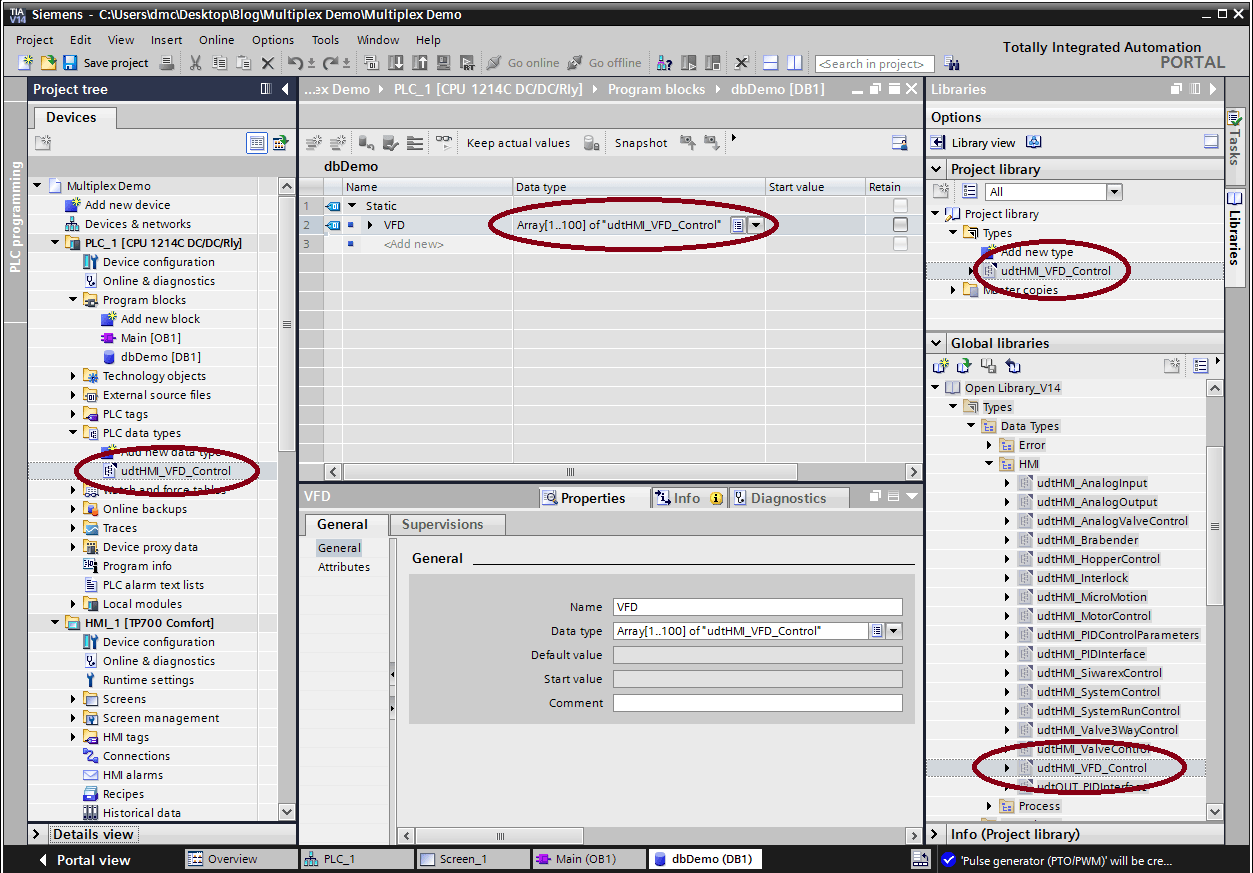Expand the Technology objects folder
This screenshot has height=873, width=1253.
pos(73,376)
